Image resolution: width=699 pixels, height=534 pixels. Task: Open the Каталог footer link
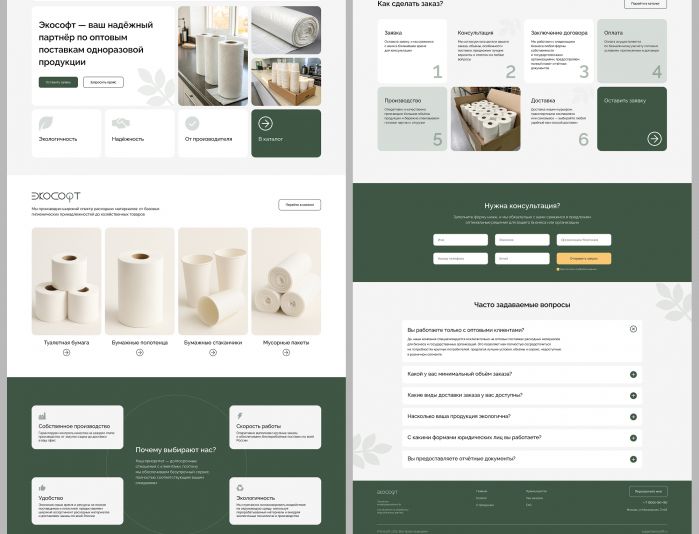481,498
